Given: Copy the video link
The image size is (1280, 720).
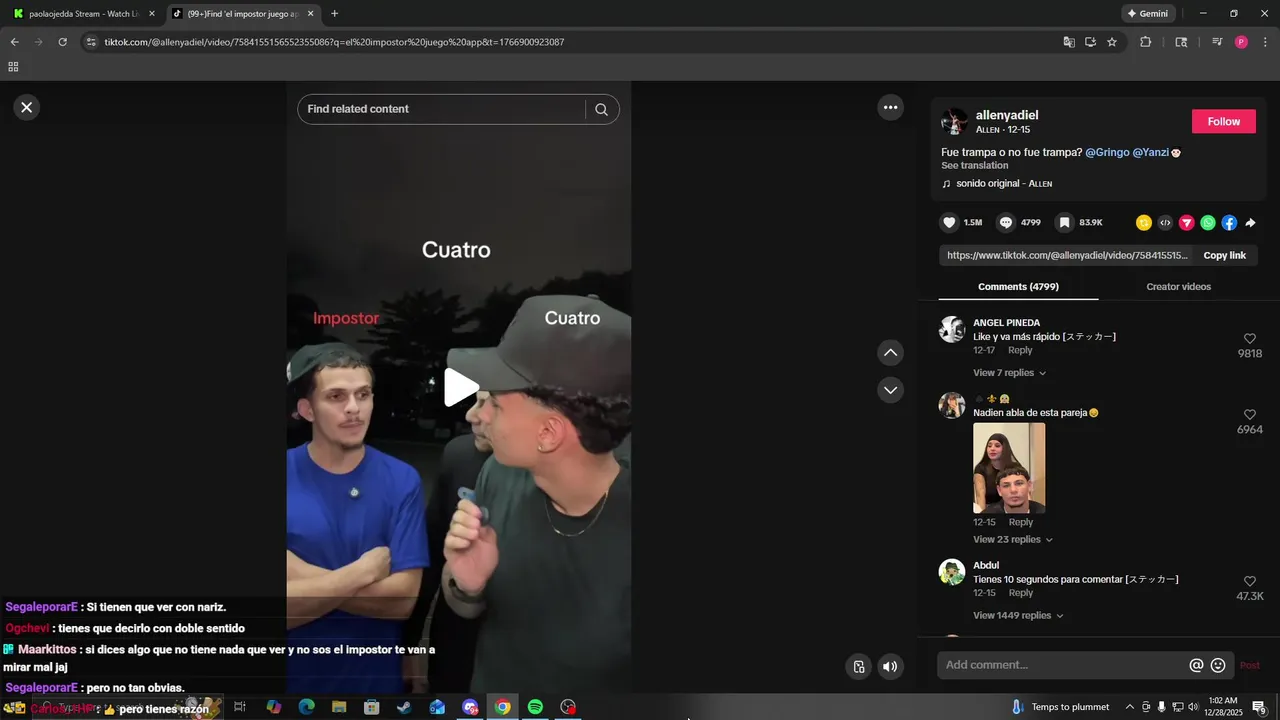Looking at the screenshot, I should tap(1224, 255).
